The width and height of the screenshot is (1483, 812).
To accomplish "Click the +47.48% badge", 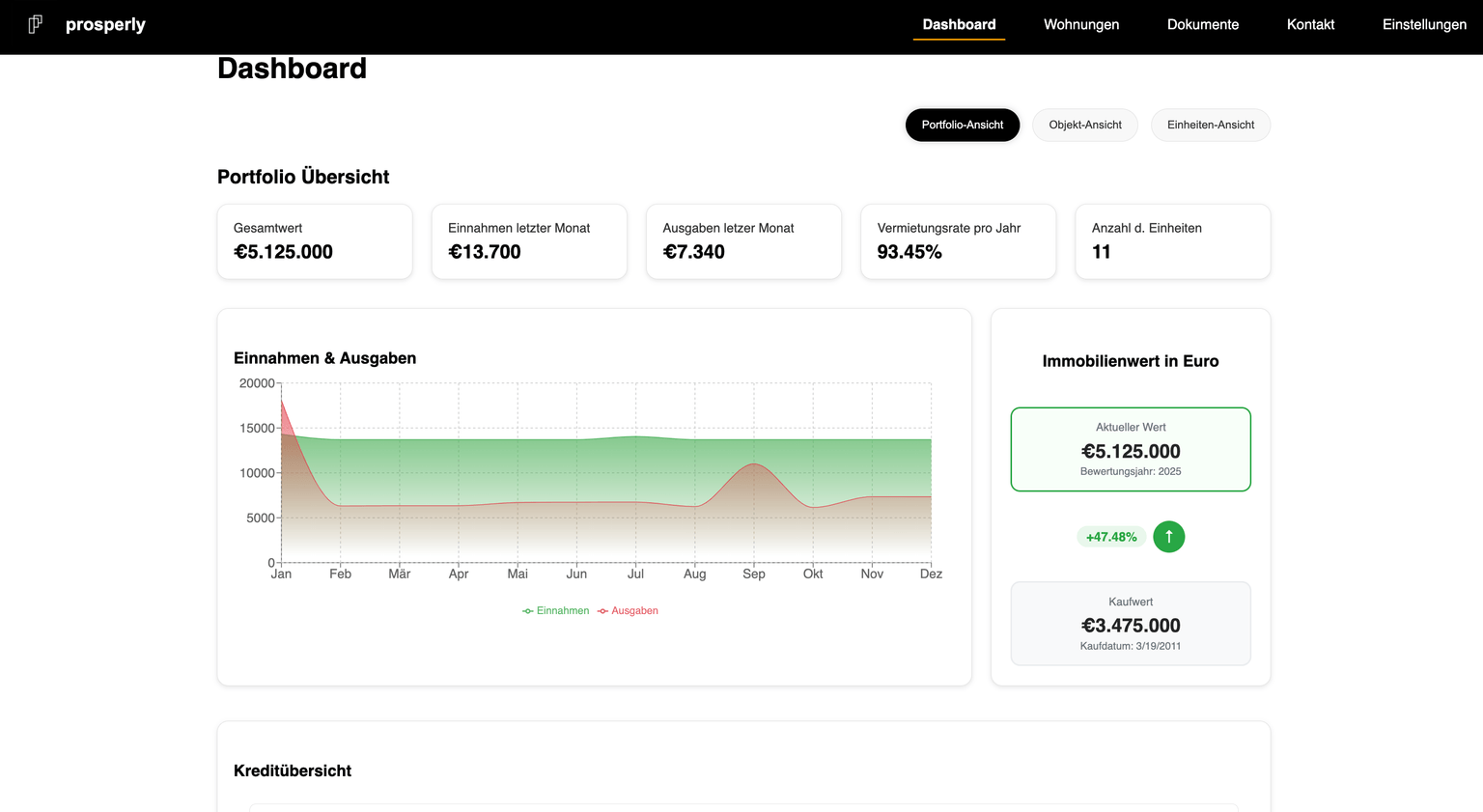I will coord(1111,537).
